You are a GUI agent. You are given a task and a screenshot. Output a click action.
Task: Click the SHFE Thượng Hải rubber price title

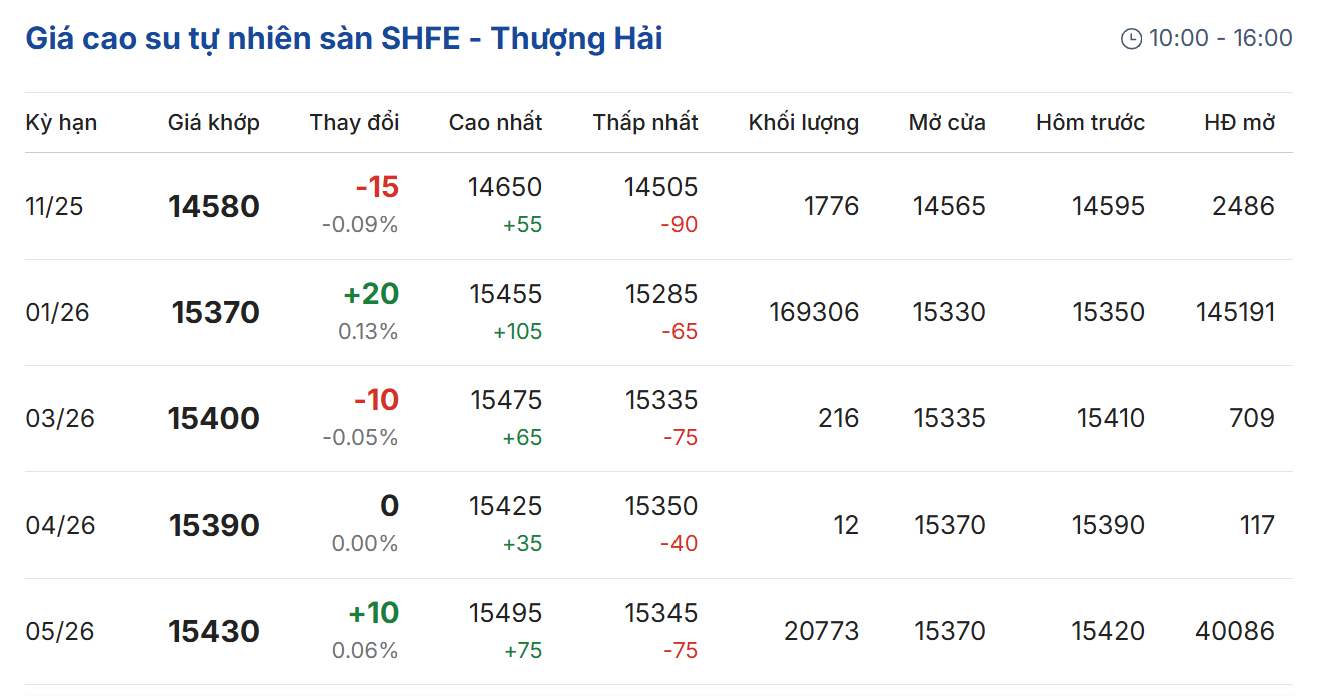click(x=343, y=39)
